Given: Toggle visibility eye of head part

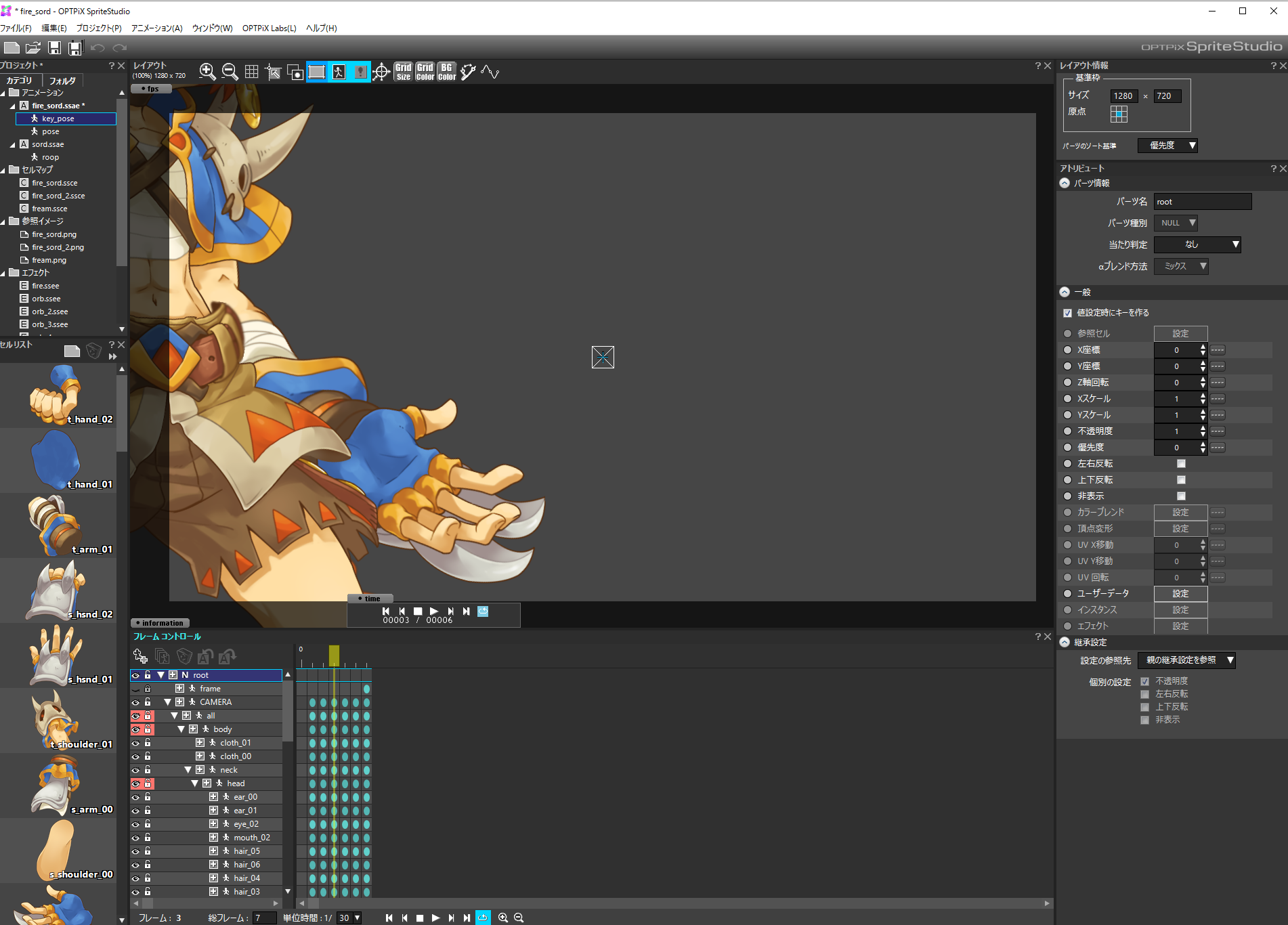Looking at the screenshot, I should pyautogui.click(x=135, y=783).
